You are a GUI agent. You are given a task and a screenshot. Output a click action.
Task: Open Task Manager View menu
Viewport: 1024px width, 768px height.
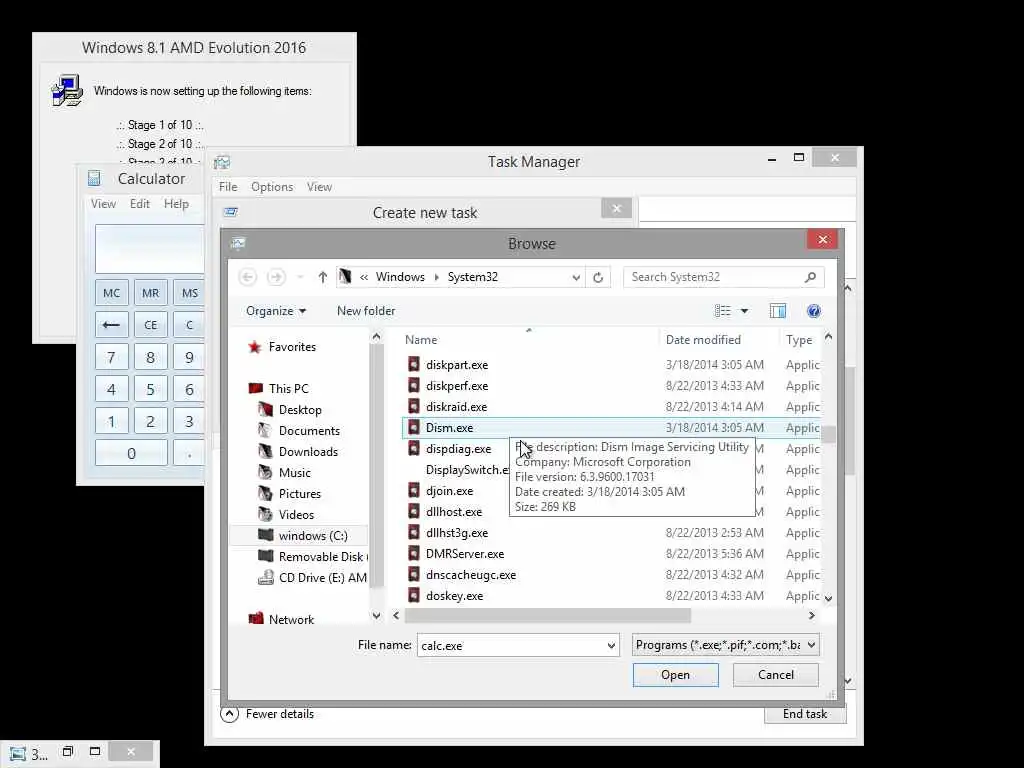319,187
